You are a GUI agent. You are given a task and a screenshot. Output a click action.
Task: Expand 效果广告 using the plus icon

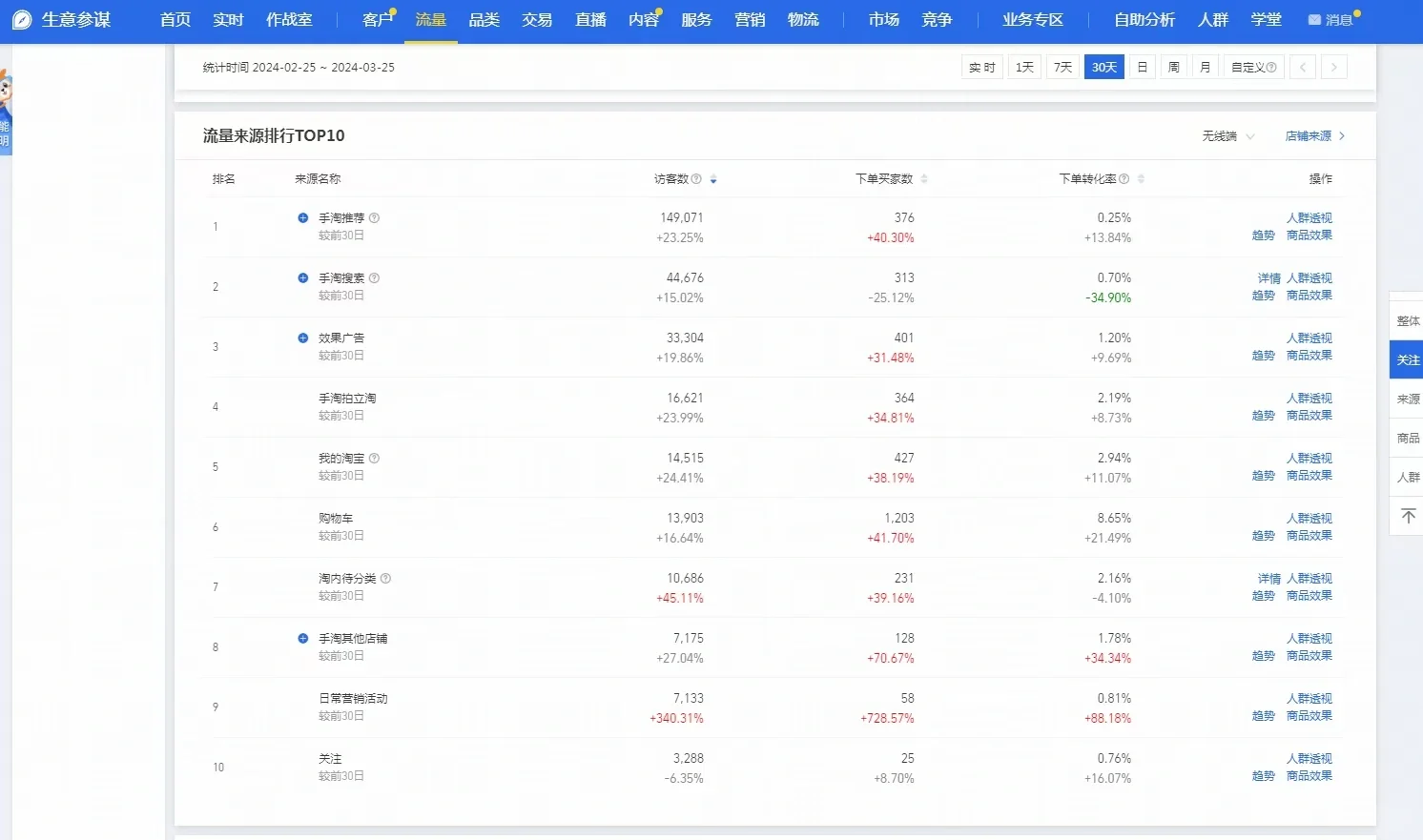[302, 338]
